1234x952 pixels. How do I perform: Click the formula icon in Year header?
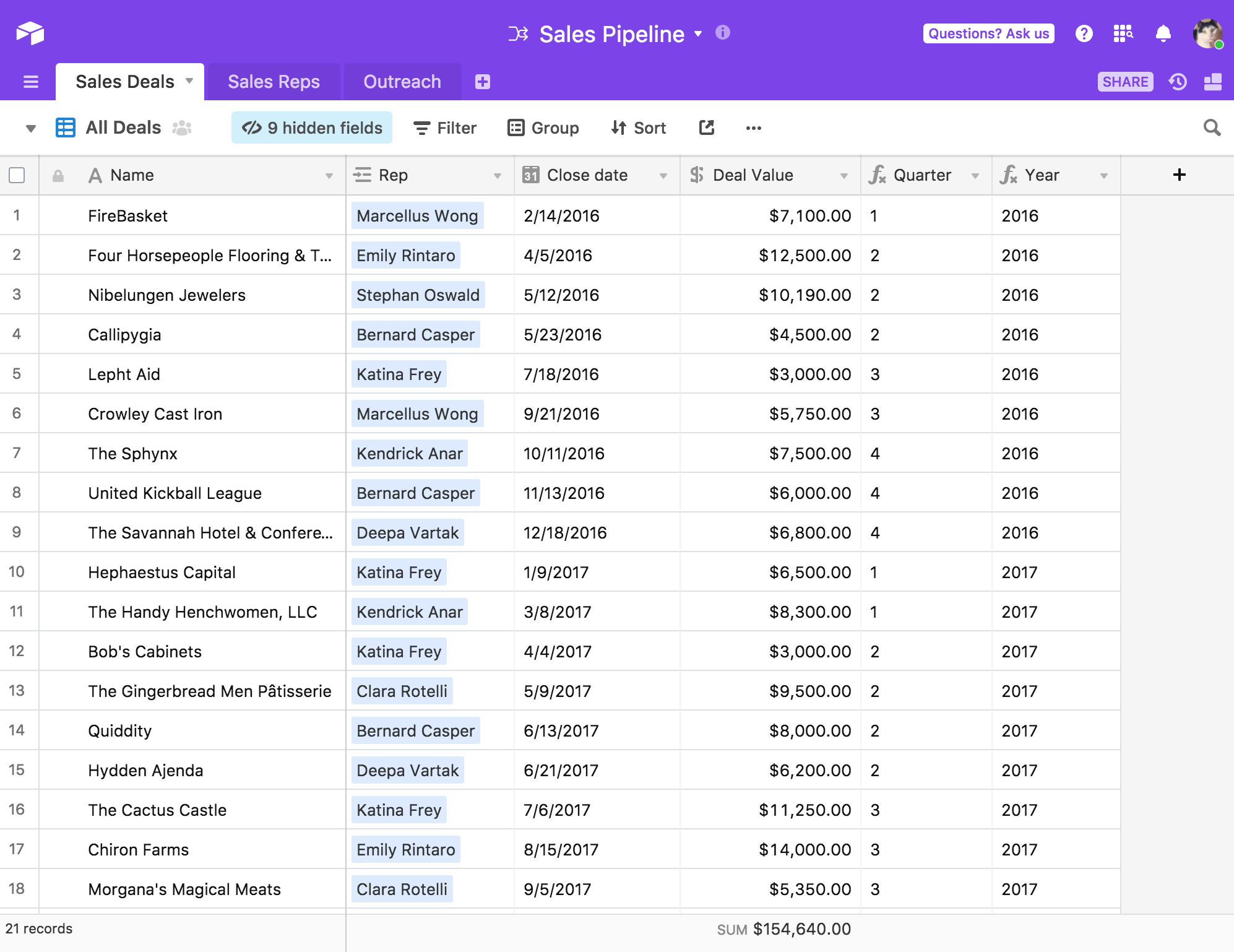[x=1009, y=175]
